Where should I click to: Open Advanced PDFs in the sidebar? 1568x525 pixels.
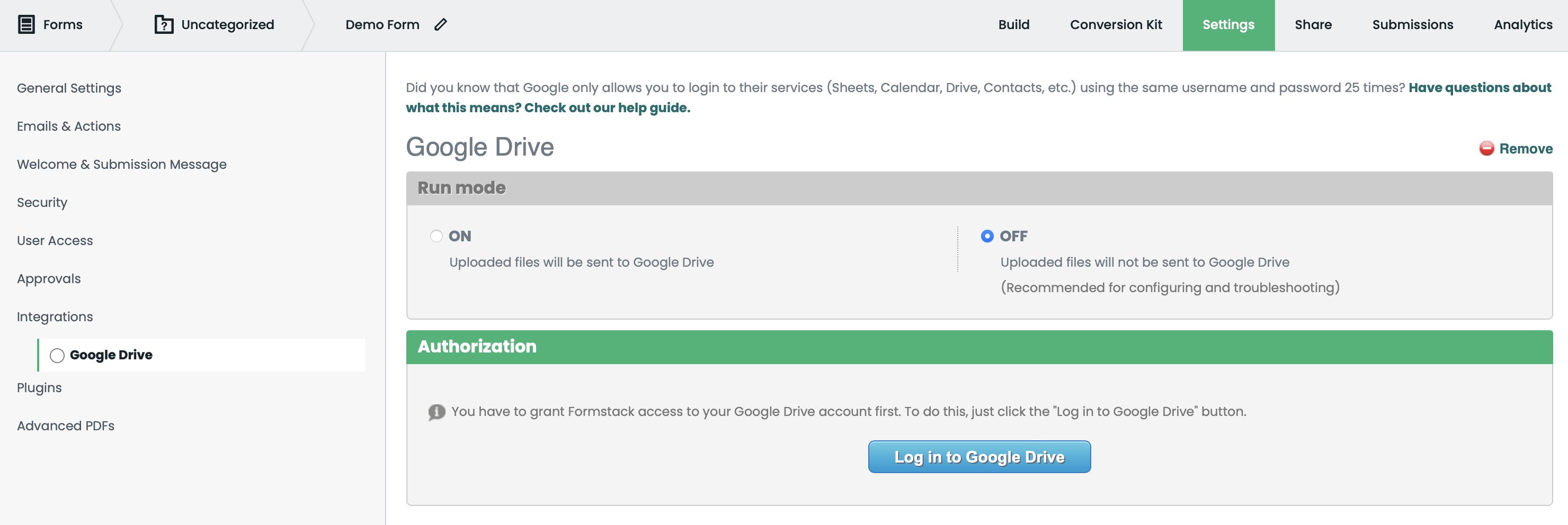[x=66, y=426]
